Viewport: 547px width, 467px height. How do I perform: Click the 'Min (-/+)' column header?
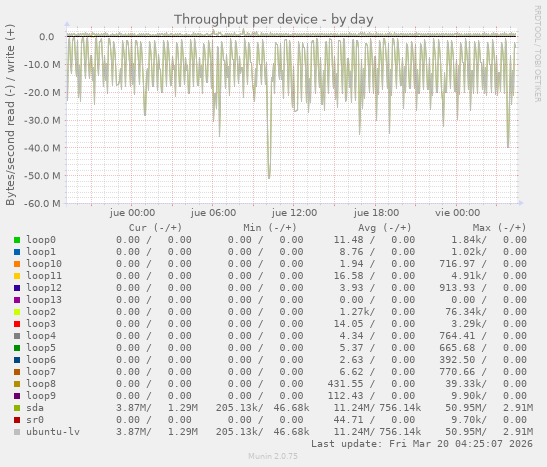(x=270, y=228)
